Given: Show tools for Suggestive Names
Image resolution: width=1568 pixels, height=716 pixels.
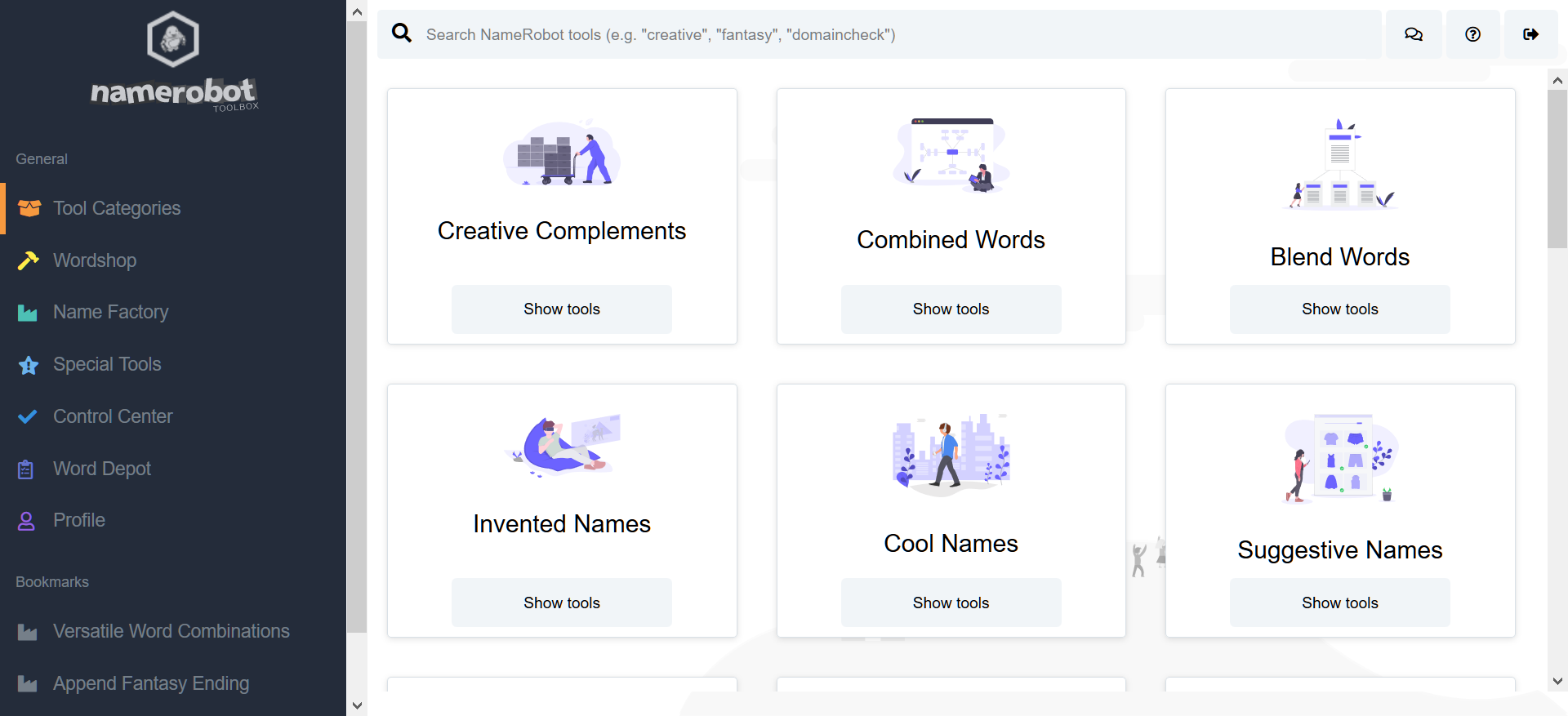Looking at the screenshot, I should pyautogui.click(x=1340, y=603).
